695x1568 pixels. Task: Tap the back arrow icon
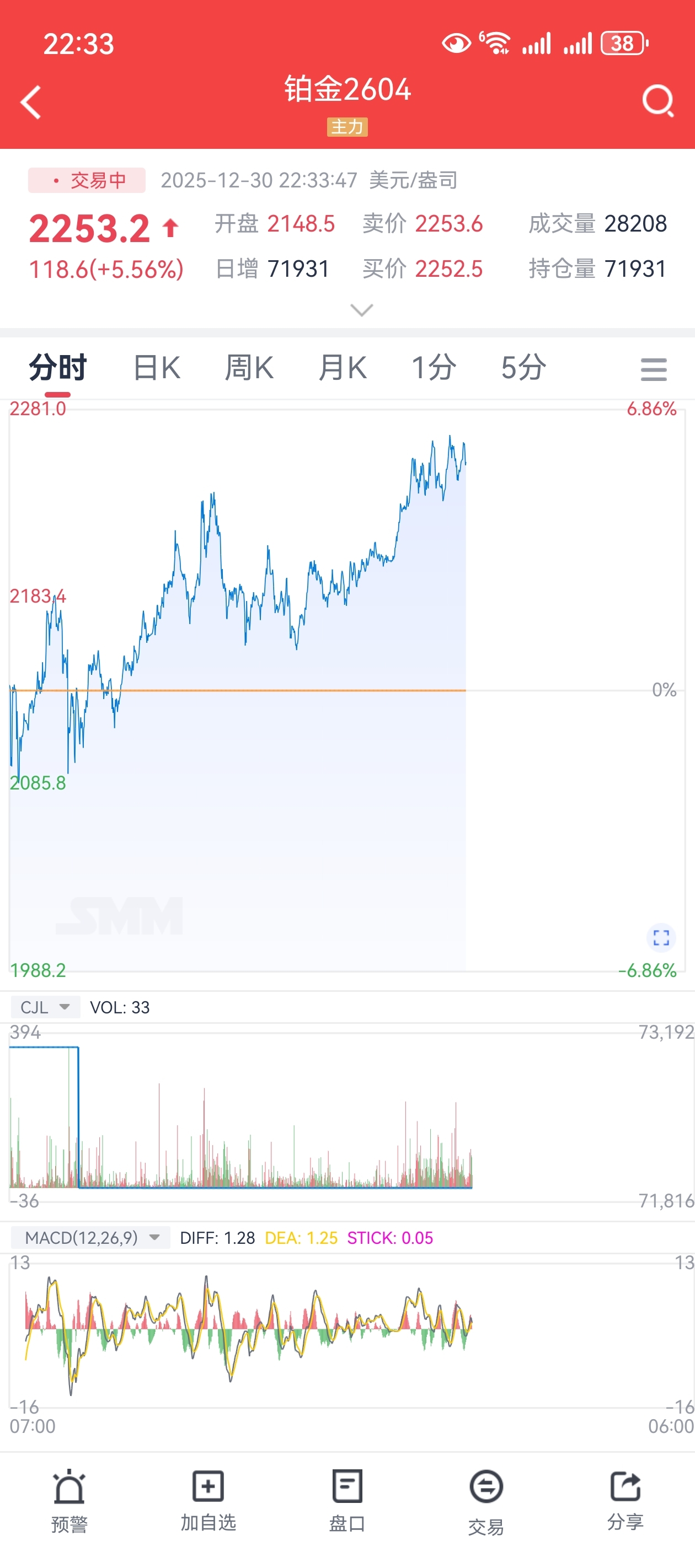coord(31,101)
